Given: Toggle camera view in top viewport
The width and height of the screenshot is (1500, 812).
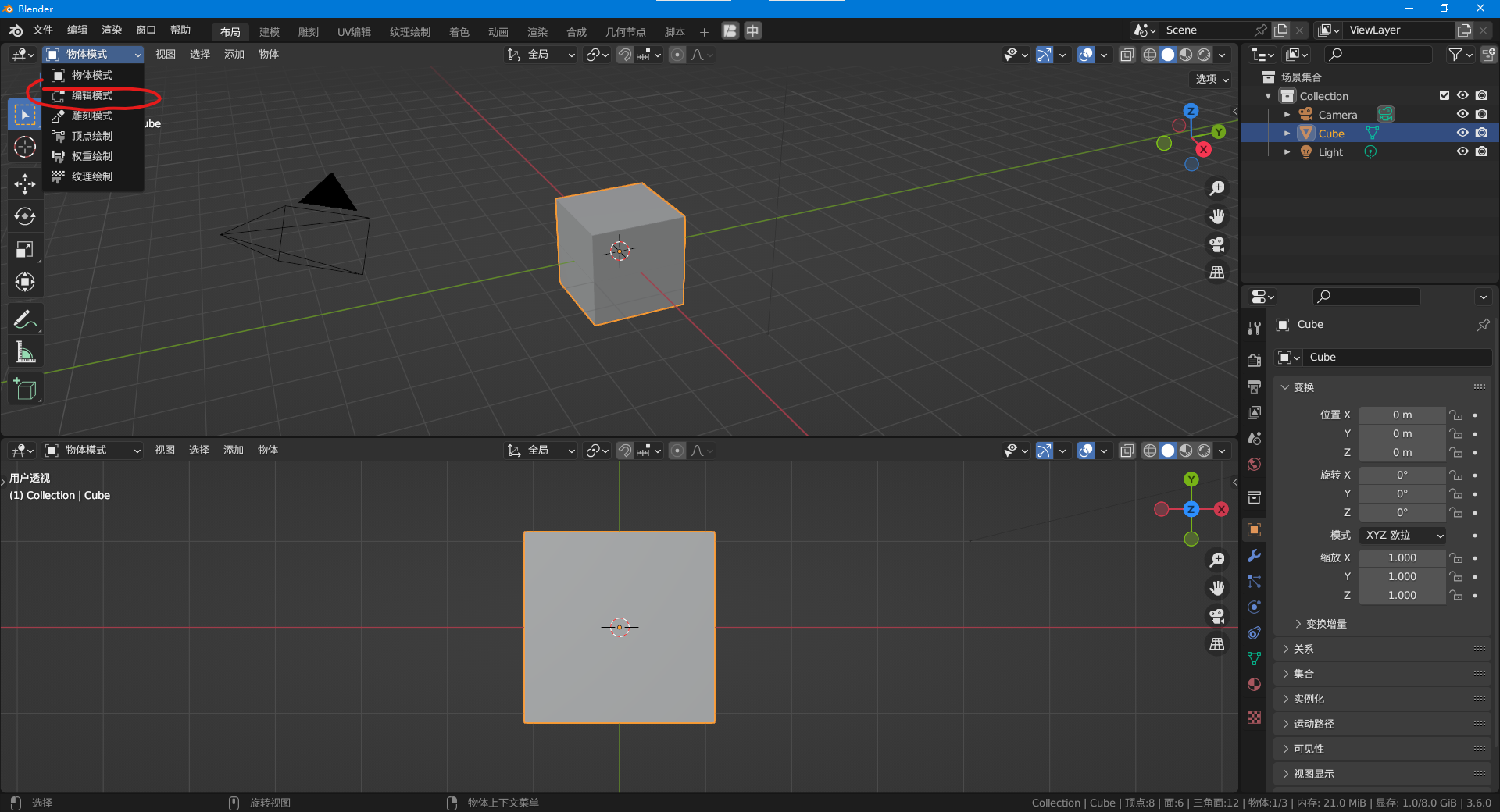Looking at the screenshot, I should point(1217,244).
